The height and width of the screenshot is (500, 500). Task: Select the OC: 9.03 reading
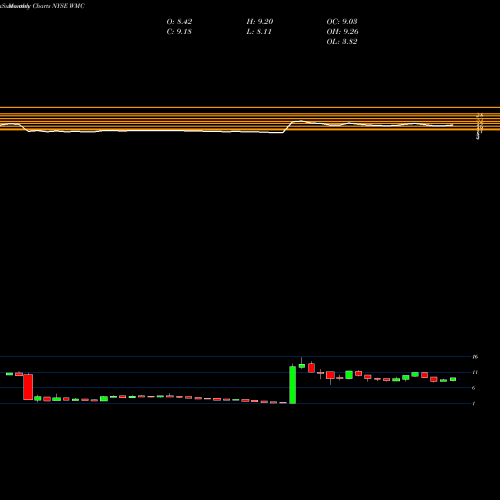(342, 22)
